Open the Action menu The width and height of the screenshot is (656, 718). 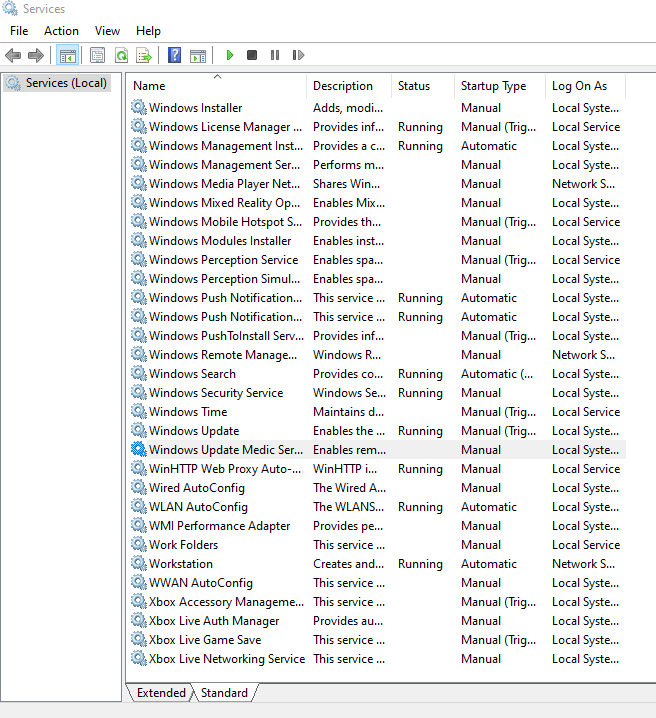pos(61,31)
